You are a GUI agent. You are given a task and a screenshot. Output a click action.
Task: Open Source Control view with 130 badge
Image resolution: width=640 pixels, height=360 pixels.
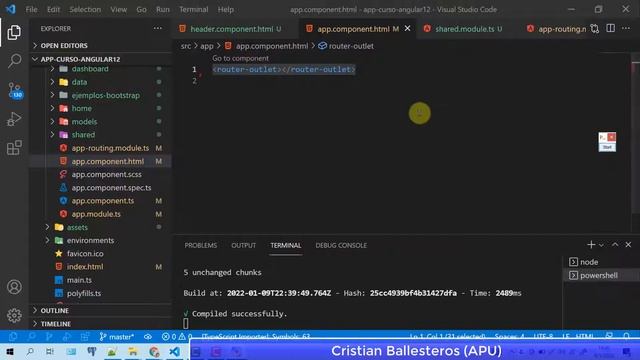[15, 90]
